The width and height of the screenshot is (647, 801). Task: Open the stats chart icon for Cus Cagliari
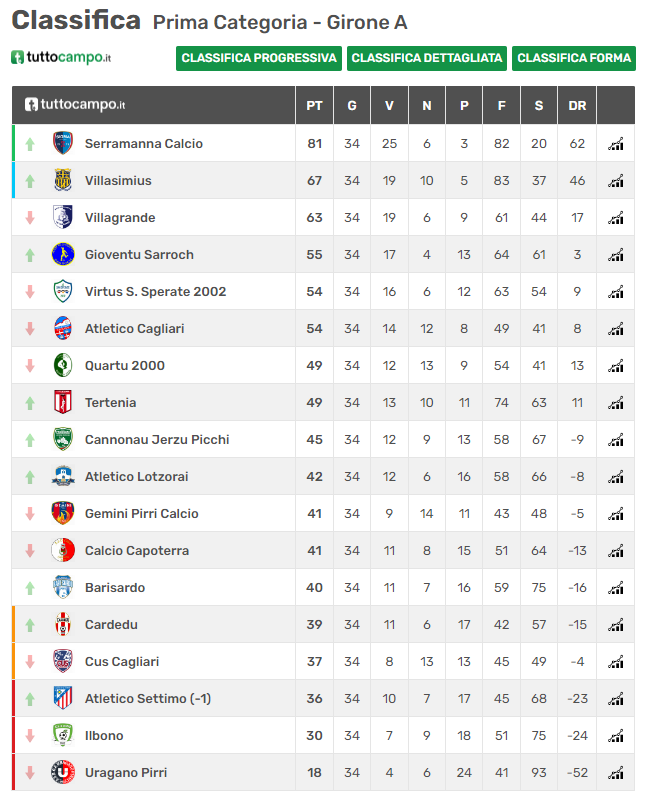tap(615, 662)
